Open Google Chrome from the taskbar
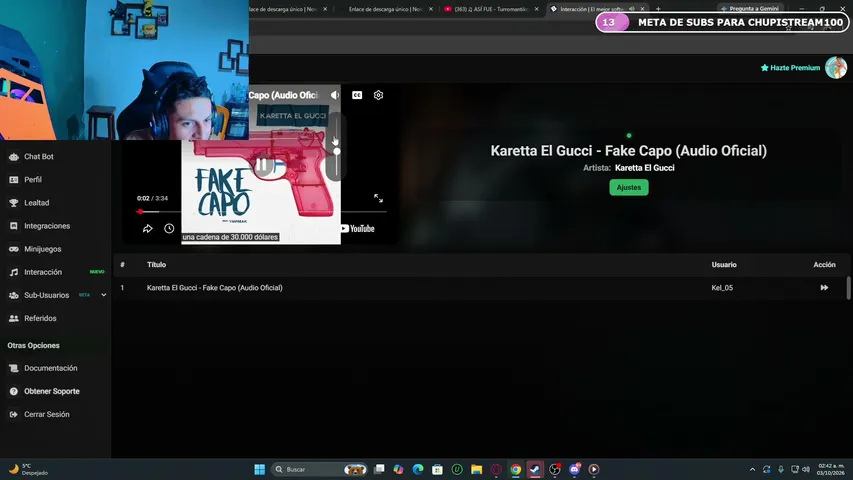Viewport: 853px width, 480px height. tap(516, 469)
